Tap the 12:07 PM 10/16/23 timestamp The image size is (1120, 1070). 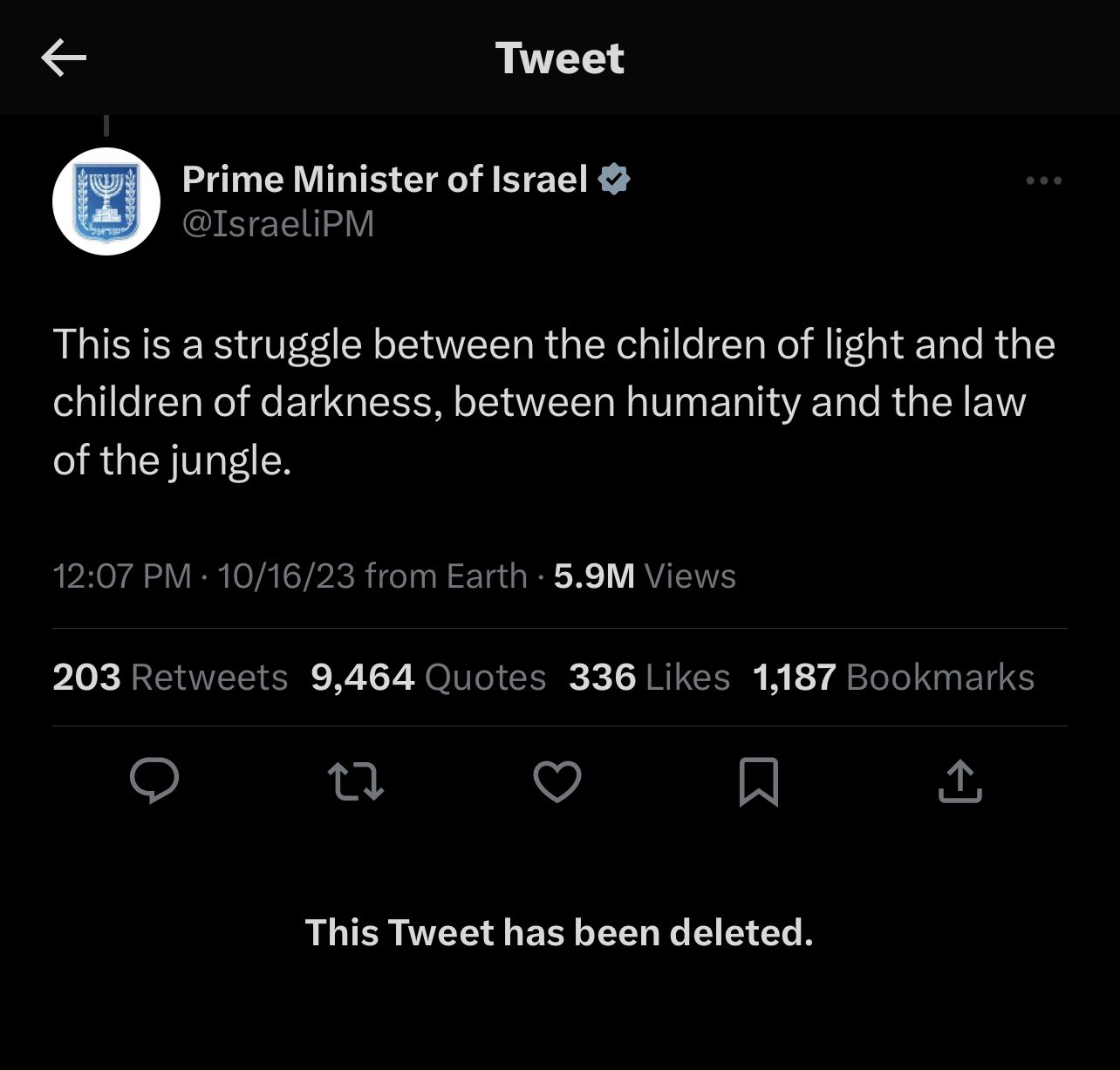(x=204, y=576)
